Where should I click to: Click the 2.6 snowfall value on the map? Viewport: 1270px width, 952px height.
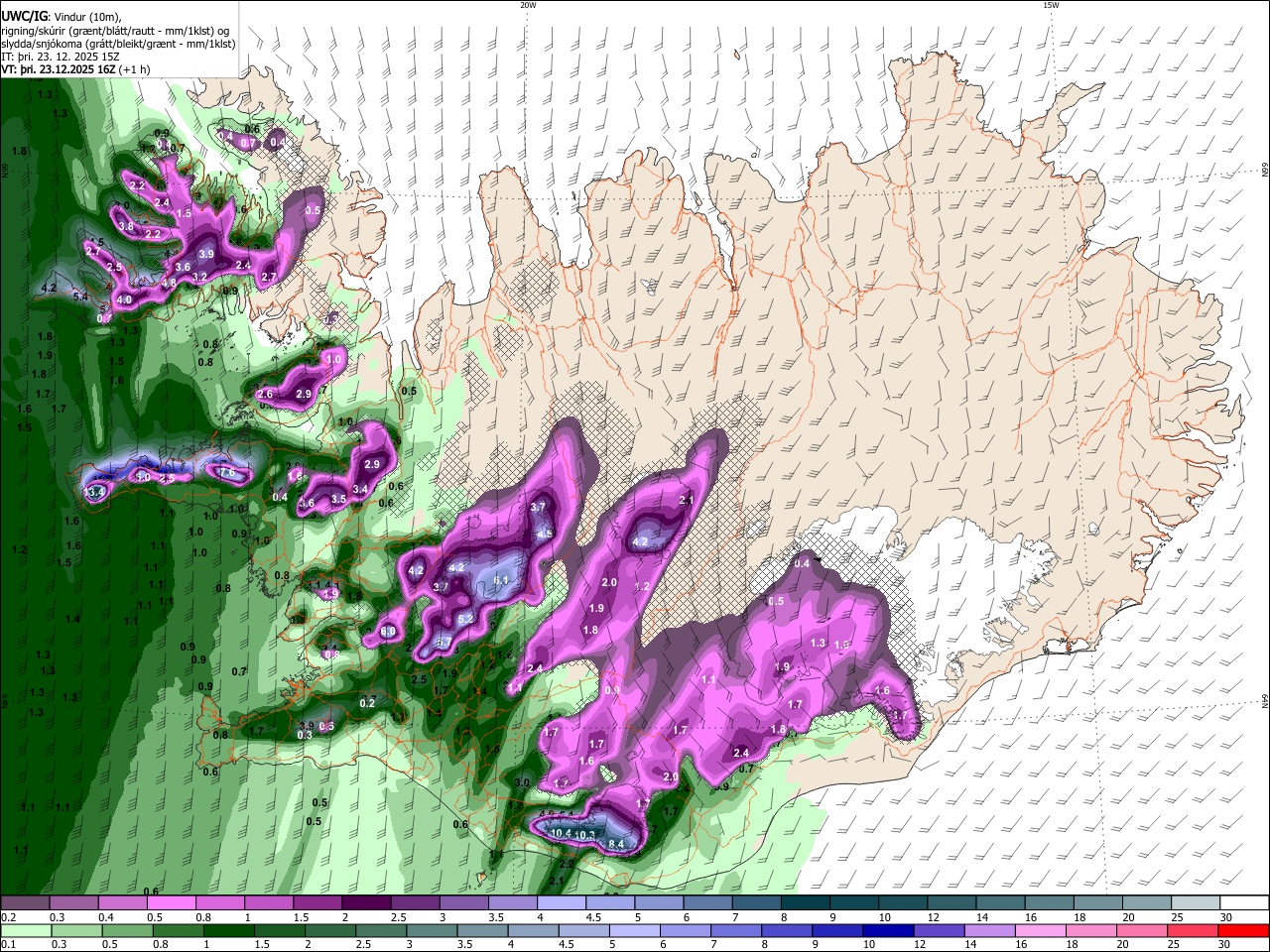click(265, 395)
